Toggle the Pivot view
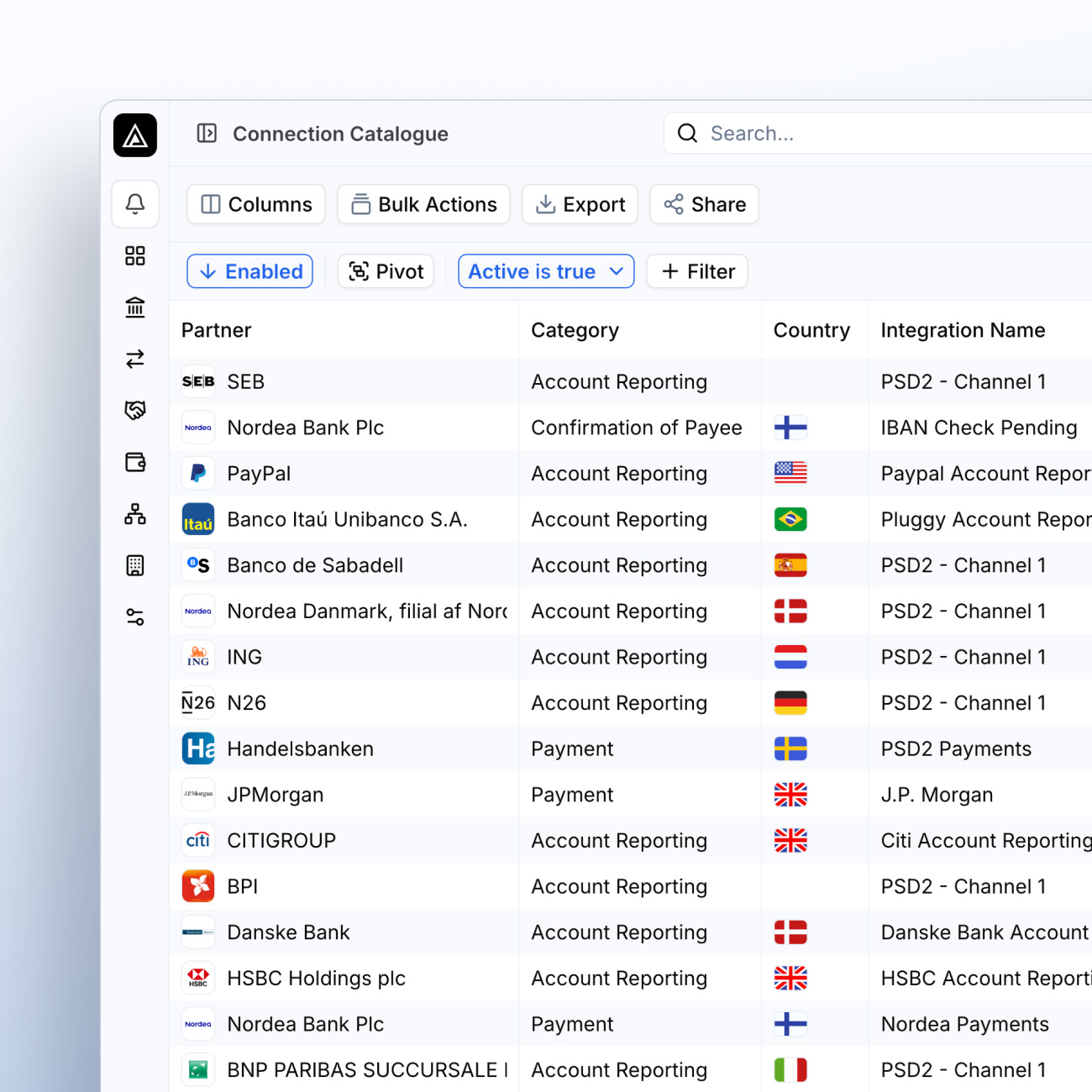1092x1092 pixels. point(386,271)
